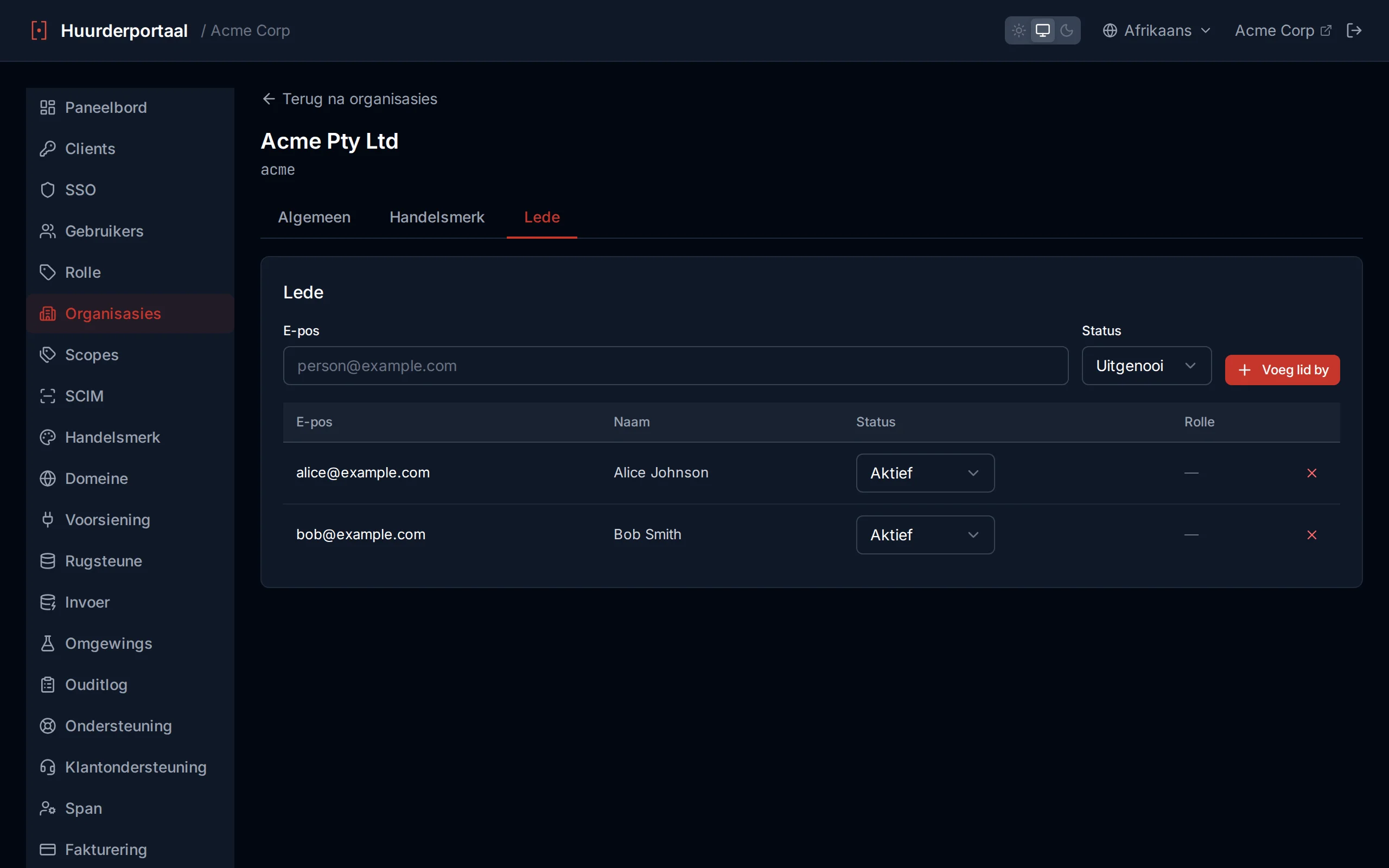Remove member alice@example.com with X
Image resolution: width=1389 pixels, height=868 pixels.
click(1311, 473)
